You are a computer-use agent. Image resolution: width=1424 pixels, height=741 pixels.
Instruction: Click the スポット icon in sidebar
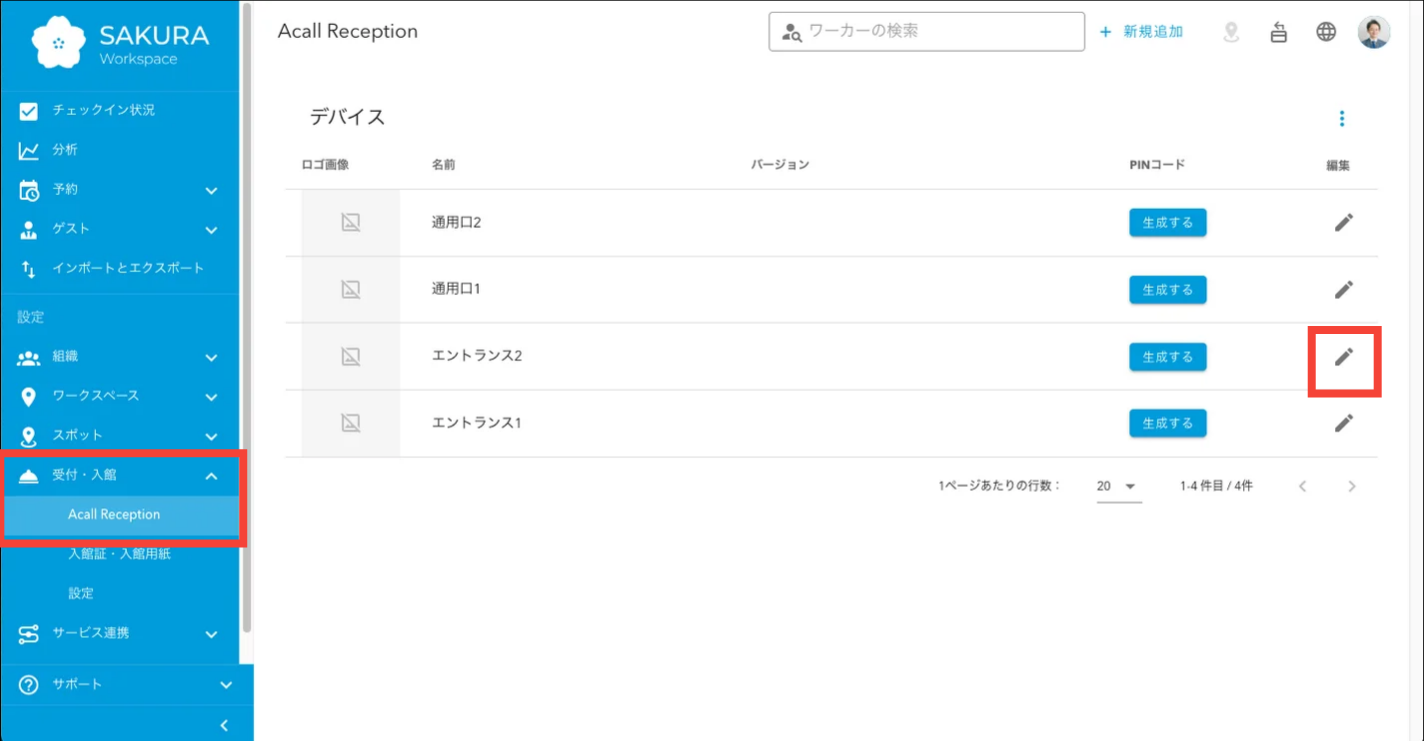29,436
